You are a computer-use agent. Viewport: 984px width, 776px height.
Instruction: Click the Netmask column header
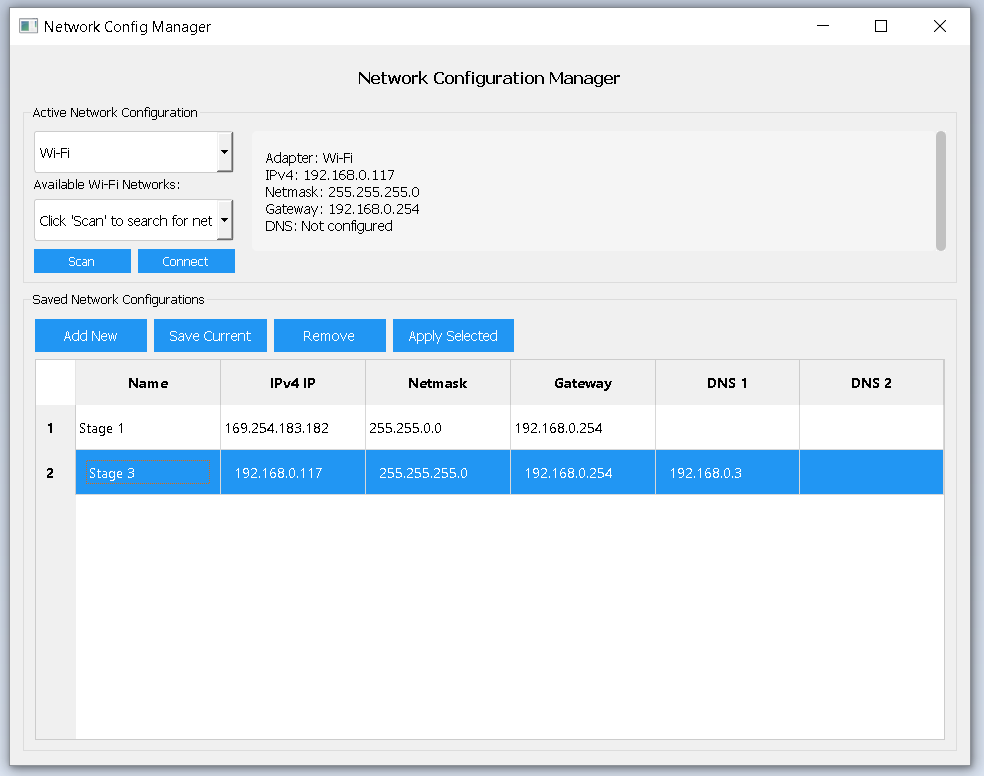(x=438, y=383)
